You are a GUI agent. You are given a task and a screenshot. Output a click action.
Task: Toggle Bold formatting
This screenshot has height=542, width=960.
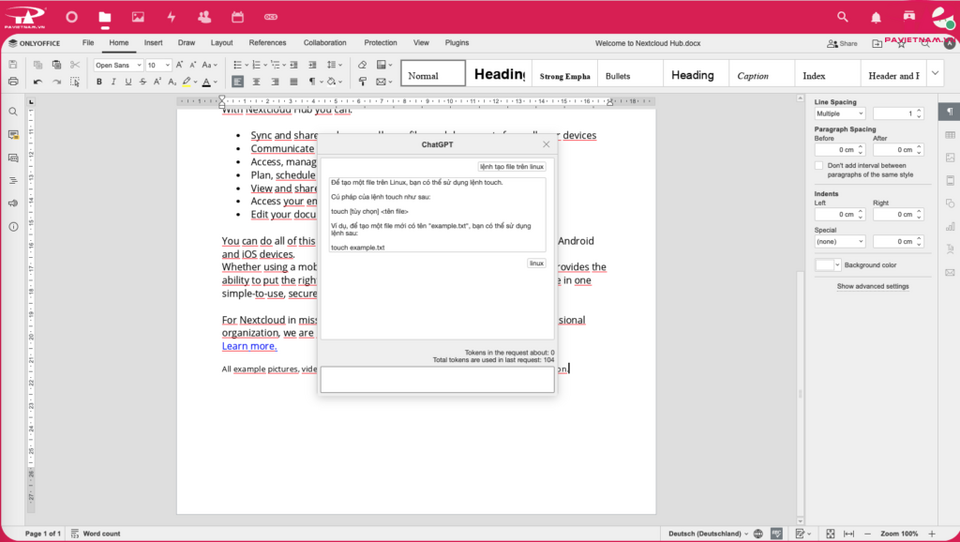pos(99,81)
